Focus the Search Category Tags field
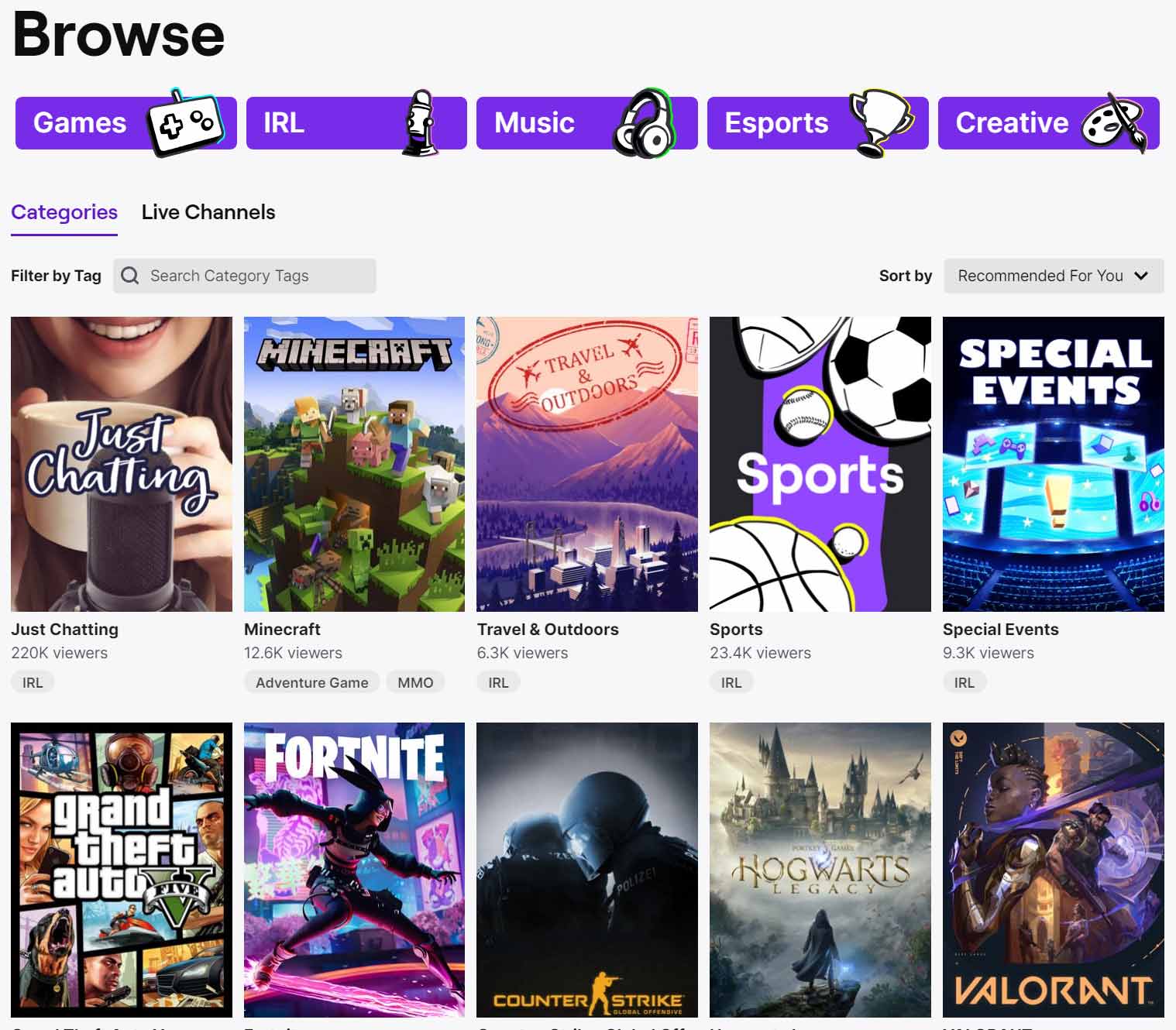 coord(245,276)
